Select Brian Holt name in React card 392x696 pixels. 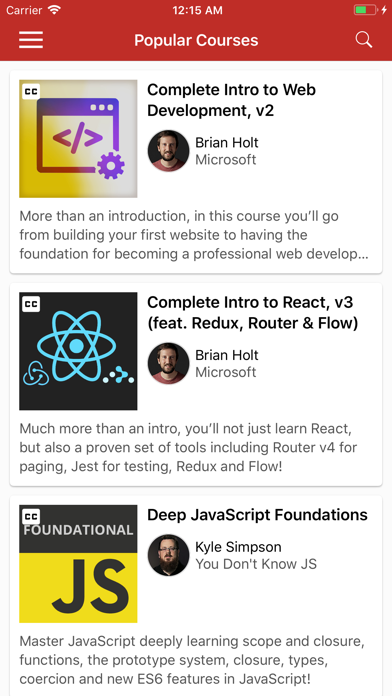point(226,355)
